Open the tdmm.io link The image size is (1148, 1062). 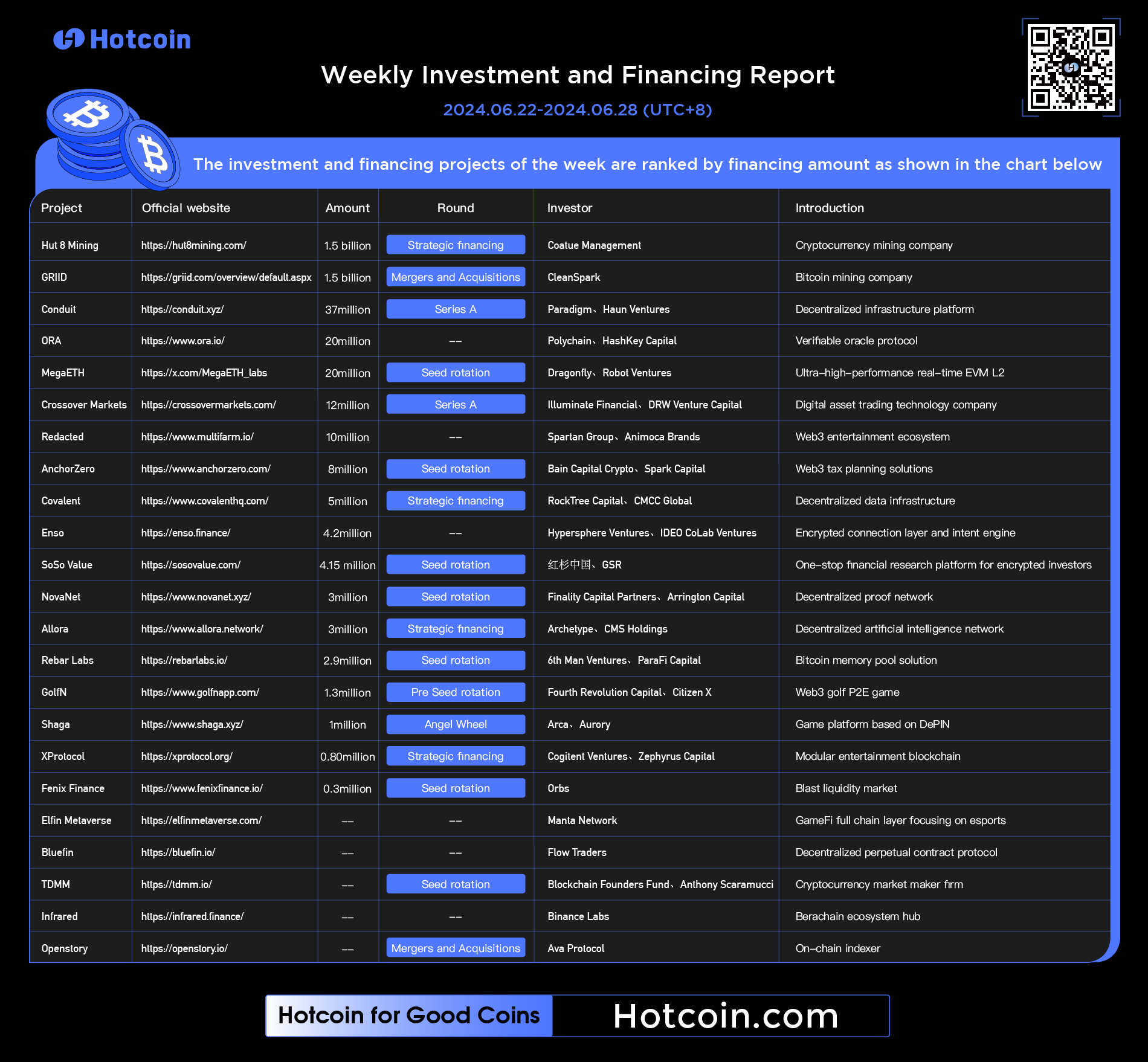pyautogui.click(x=176, y=884)
